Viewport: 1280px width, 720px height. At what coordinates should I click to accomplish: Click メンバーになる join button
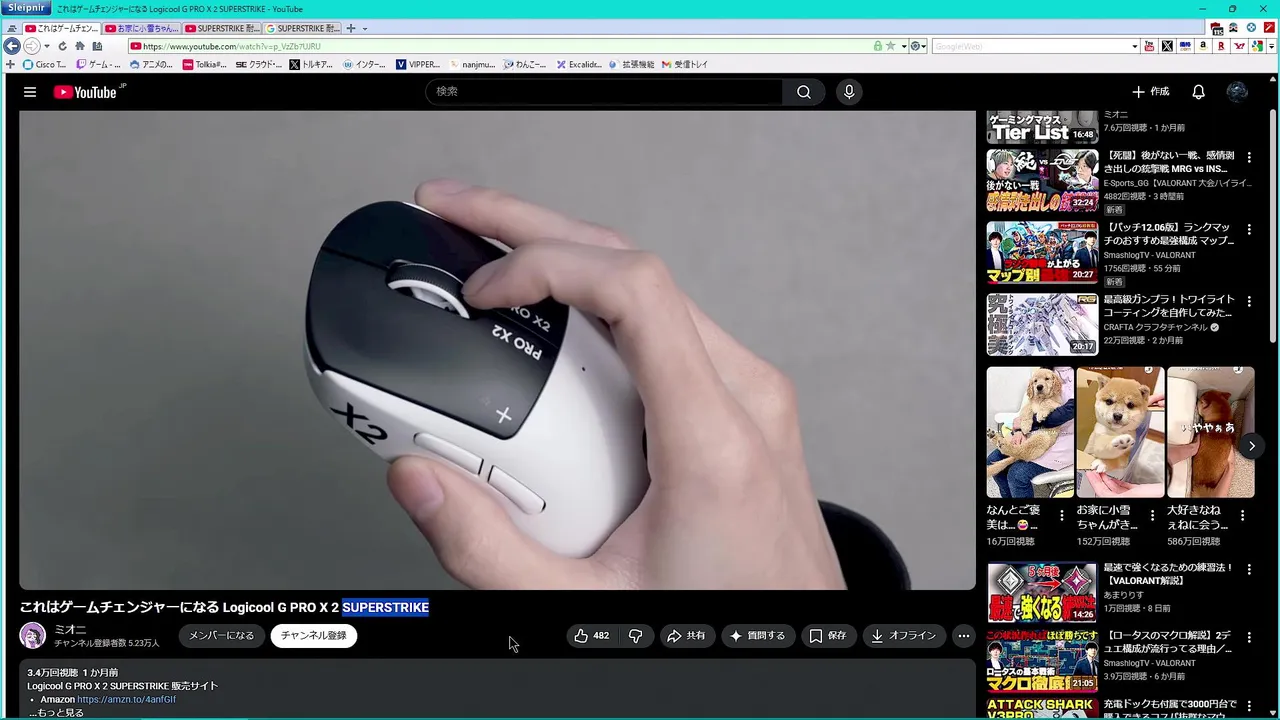pyautogui.click(x=222, y=636)
